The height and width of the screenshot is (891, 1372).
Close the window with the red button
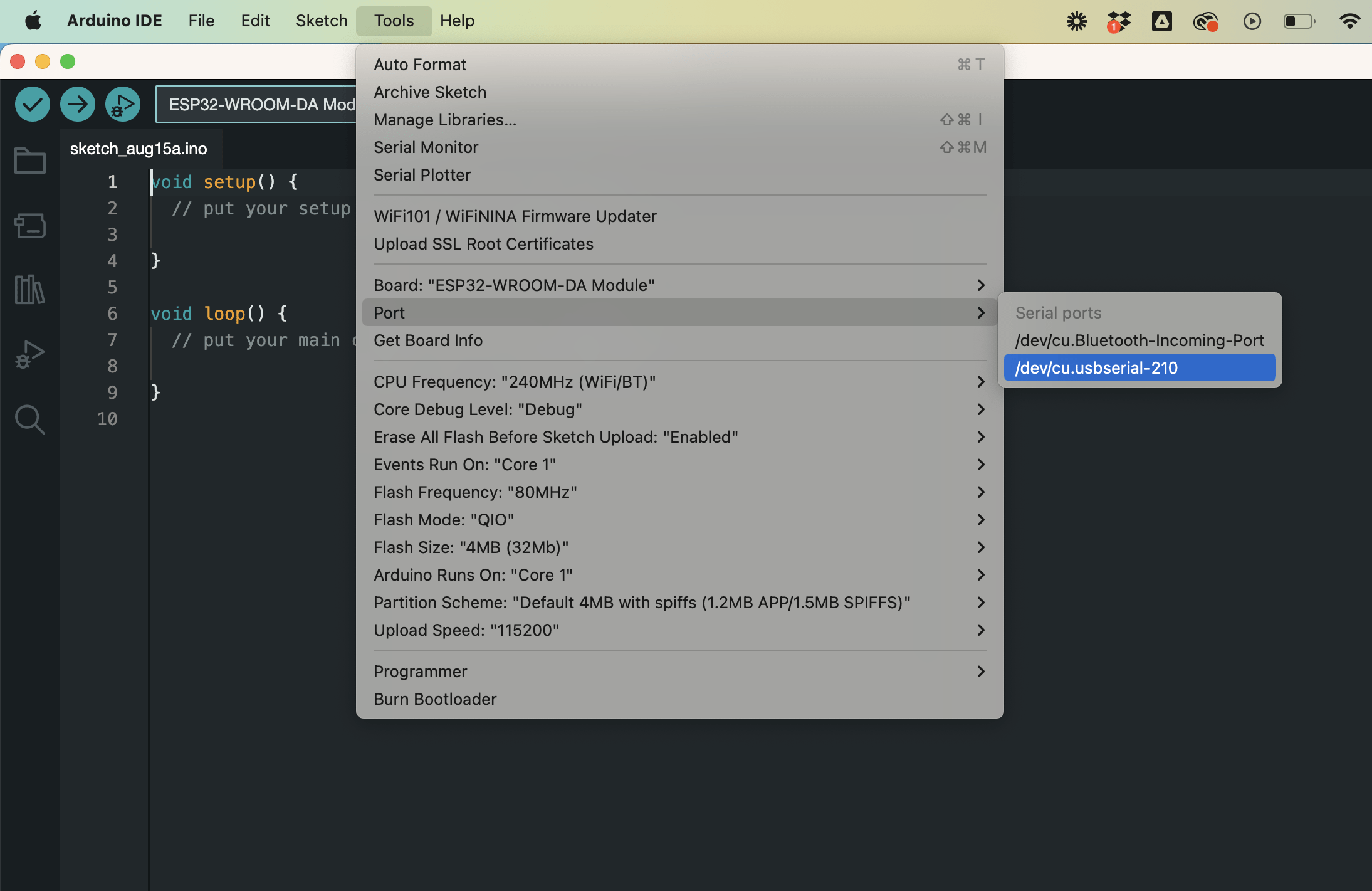point(18,61)
